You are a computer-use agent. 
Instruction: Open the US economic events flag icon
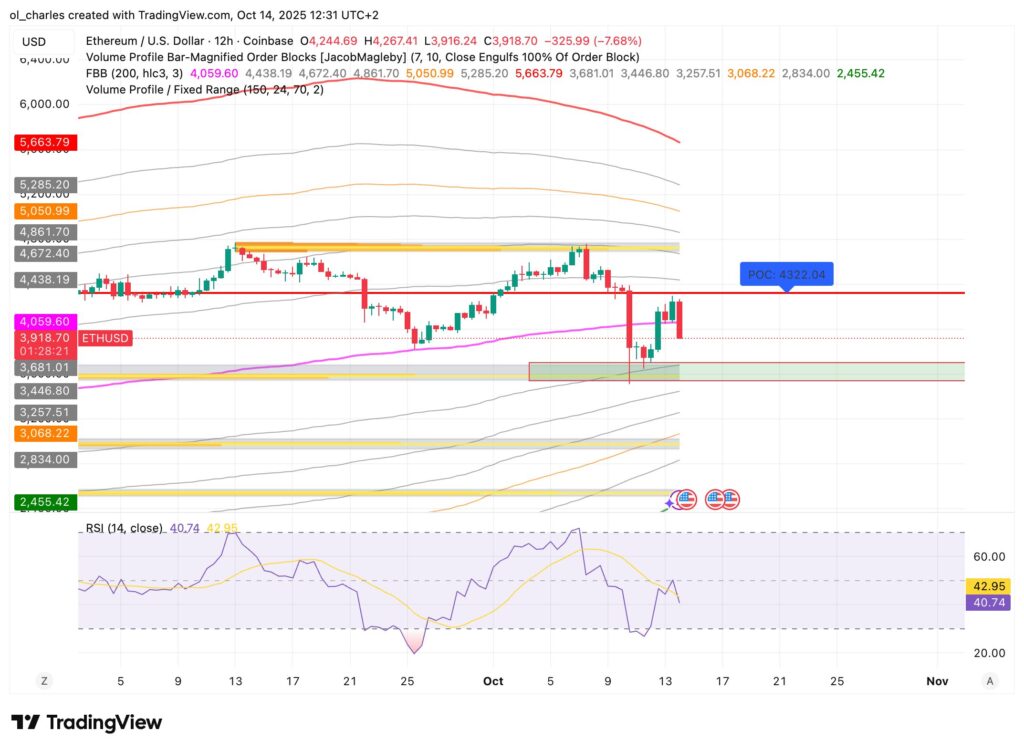point(685,498)
